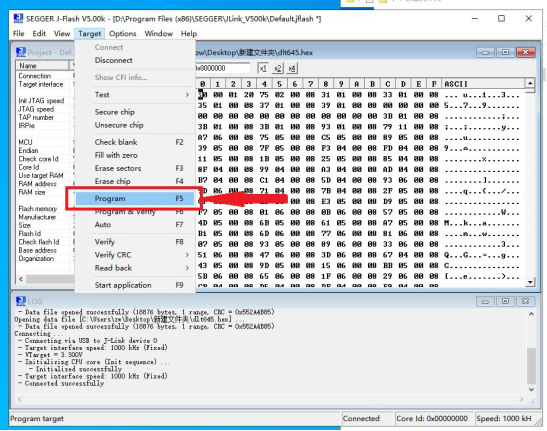Maximize the LOG window
This screenshot has width=547, height=431.
505,301
